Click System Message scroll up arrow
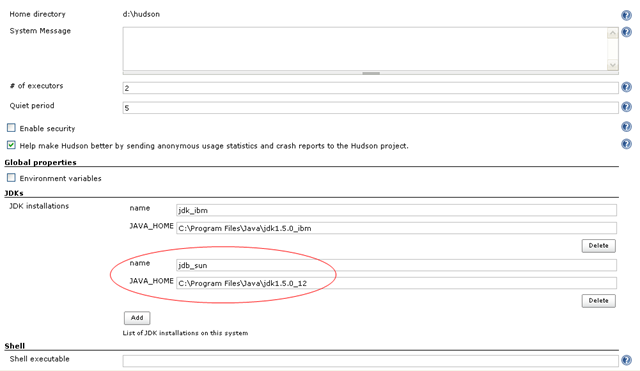The height and width of the screenshot is (371, 640). [612, 33]
